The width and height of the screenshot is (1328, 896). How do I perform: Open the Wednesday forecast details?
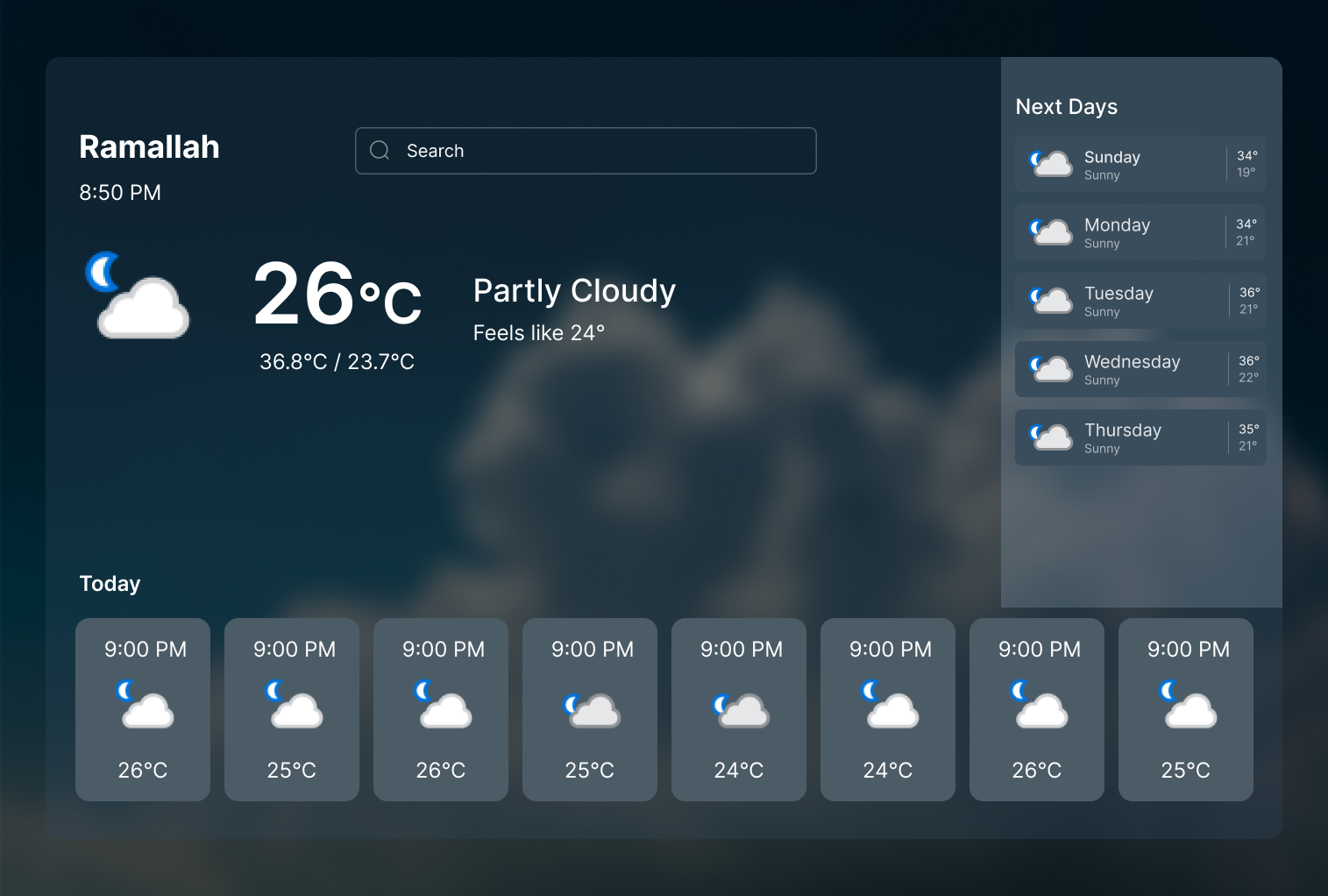tap(1139, 368)
